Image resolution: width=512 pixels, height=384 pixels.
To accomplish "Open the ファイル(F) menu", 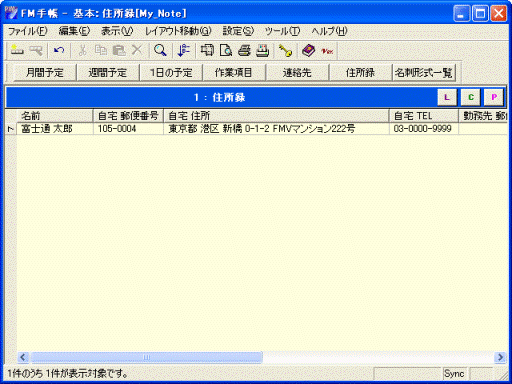I will [28, 31].
